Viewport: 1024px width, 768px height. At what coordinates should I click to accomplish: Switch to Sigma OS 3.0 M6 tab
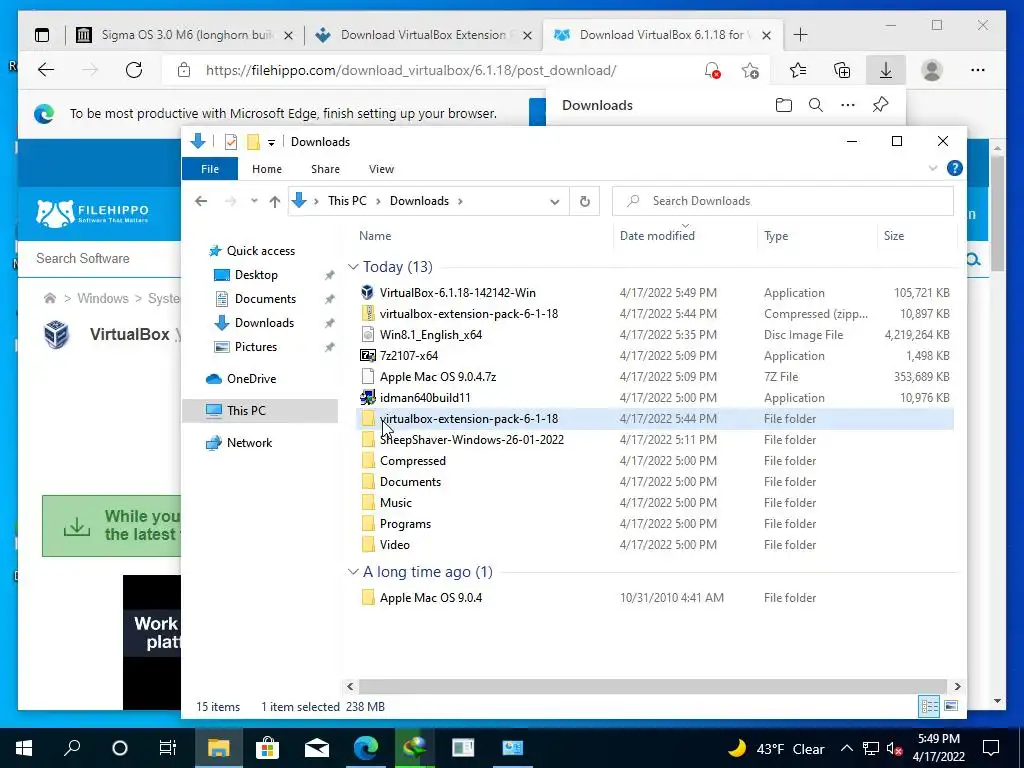[186, 35]
